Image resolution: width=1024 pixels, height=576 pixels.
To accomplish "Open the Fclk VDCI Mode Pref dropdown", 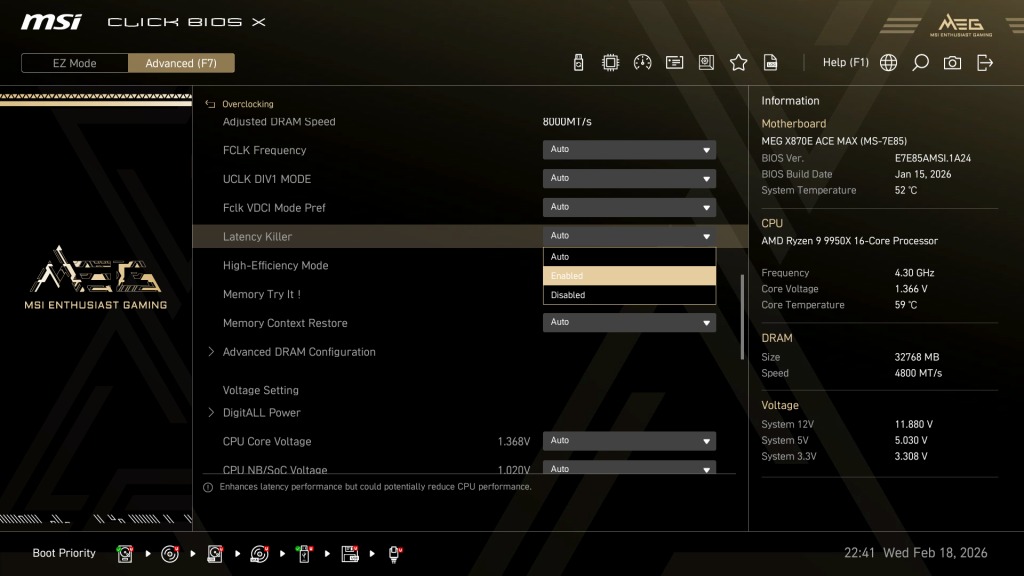I will [x=629, y=207].
